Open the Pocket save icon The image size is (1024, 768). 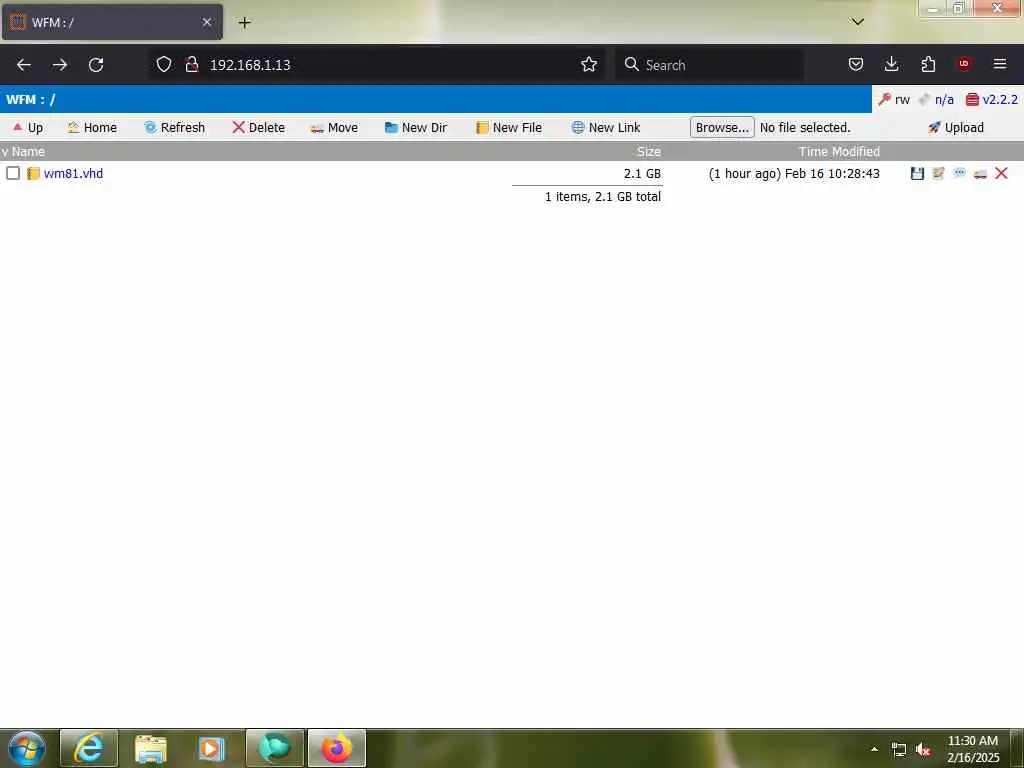(856, 64)
